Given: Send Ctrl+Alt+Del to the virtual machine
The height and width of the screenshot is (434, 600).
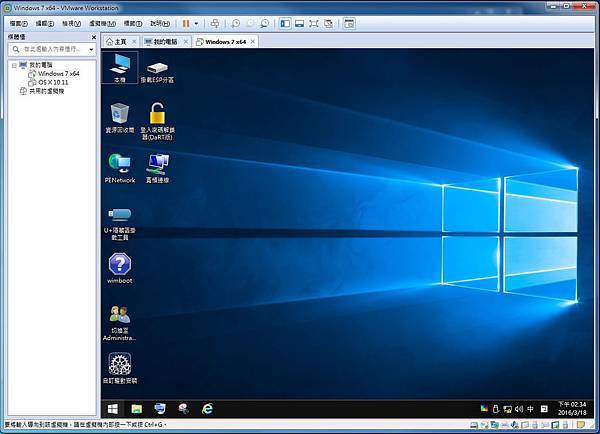Looking at the screenshot, I should pyautogui.click(x=215, y=24).
